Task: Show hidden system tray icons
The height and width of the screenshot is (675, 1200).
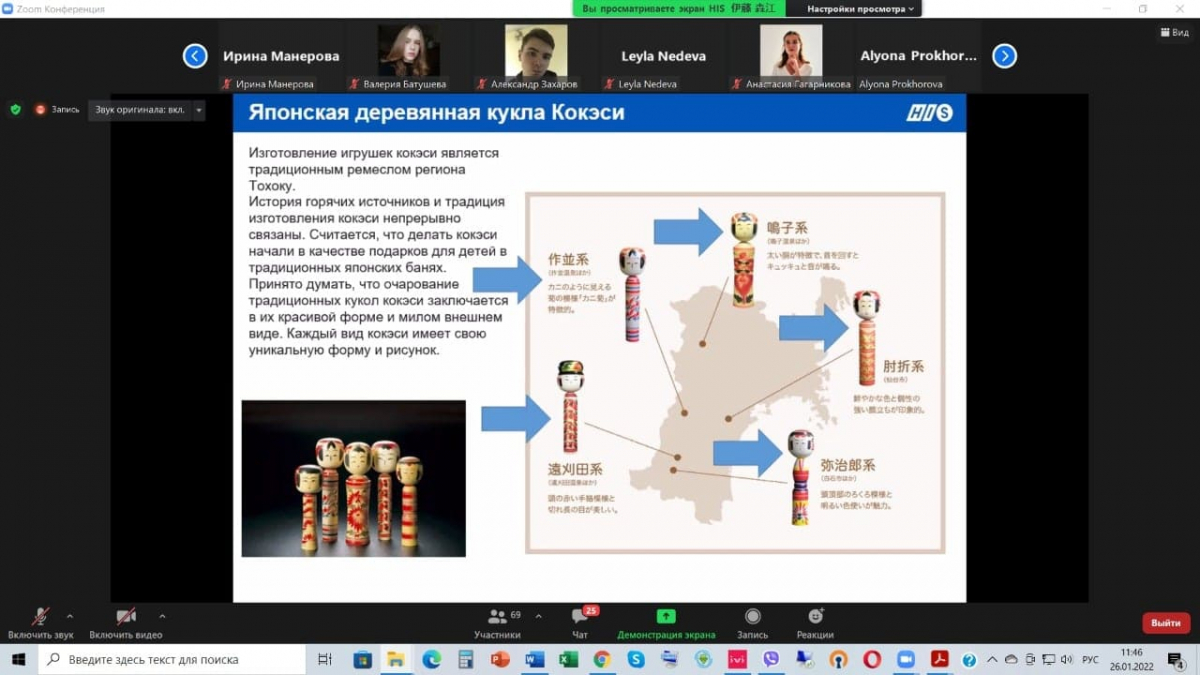Action: tap(990, 660)
